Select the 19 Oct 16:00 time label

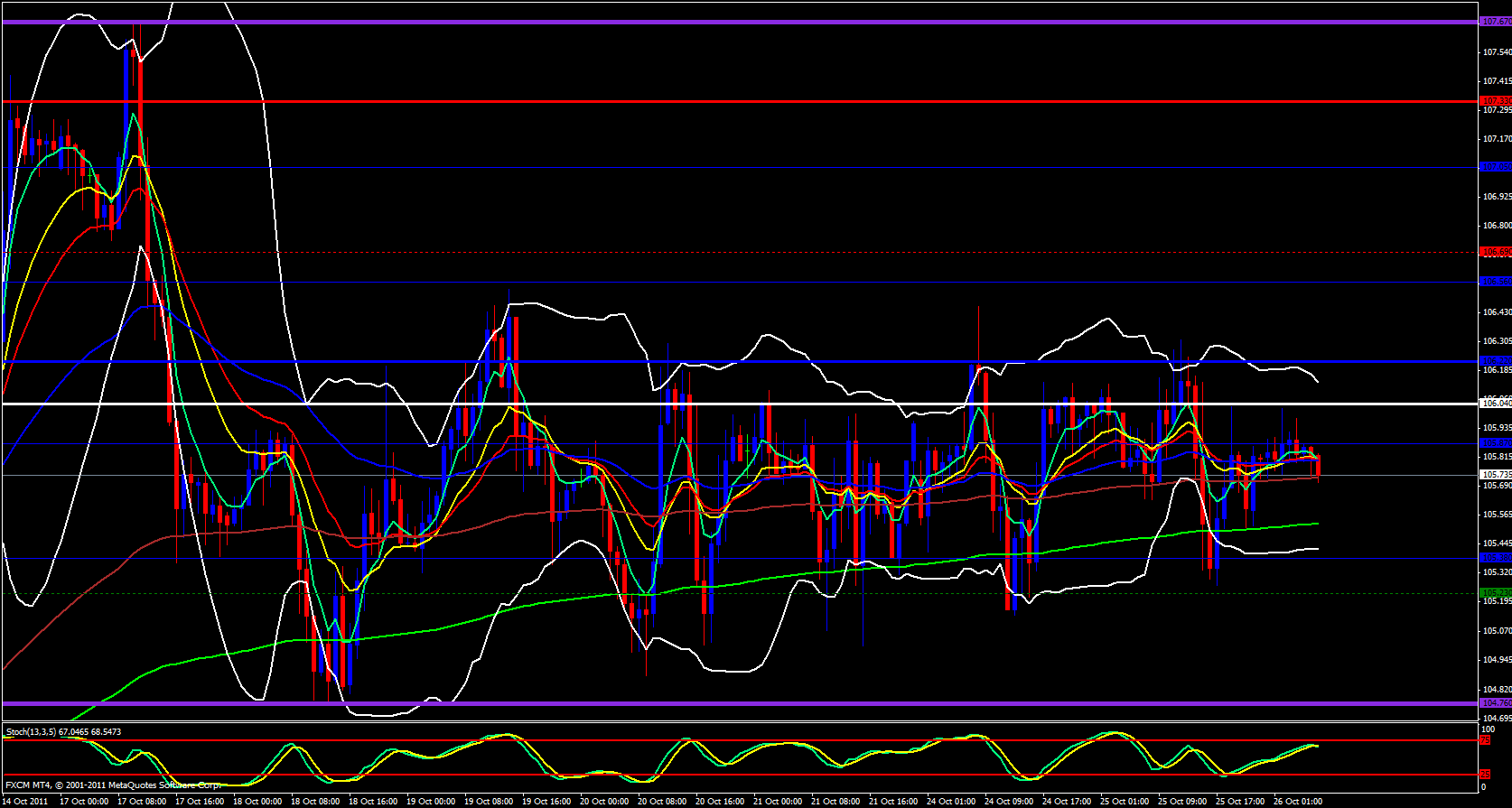[x=546, y=802]
